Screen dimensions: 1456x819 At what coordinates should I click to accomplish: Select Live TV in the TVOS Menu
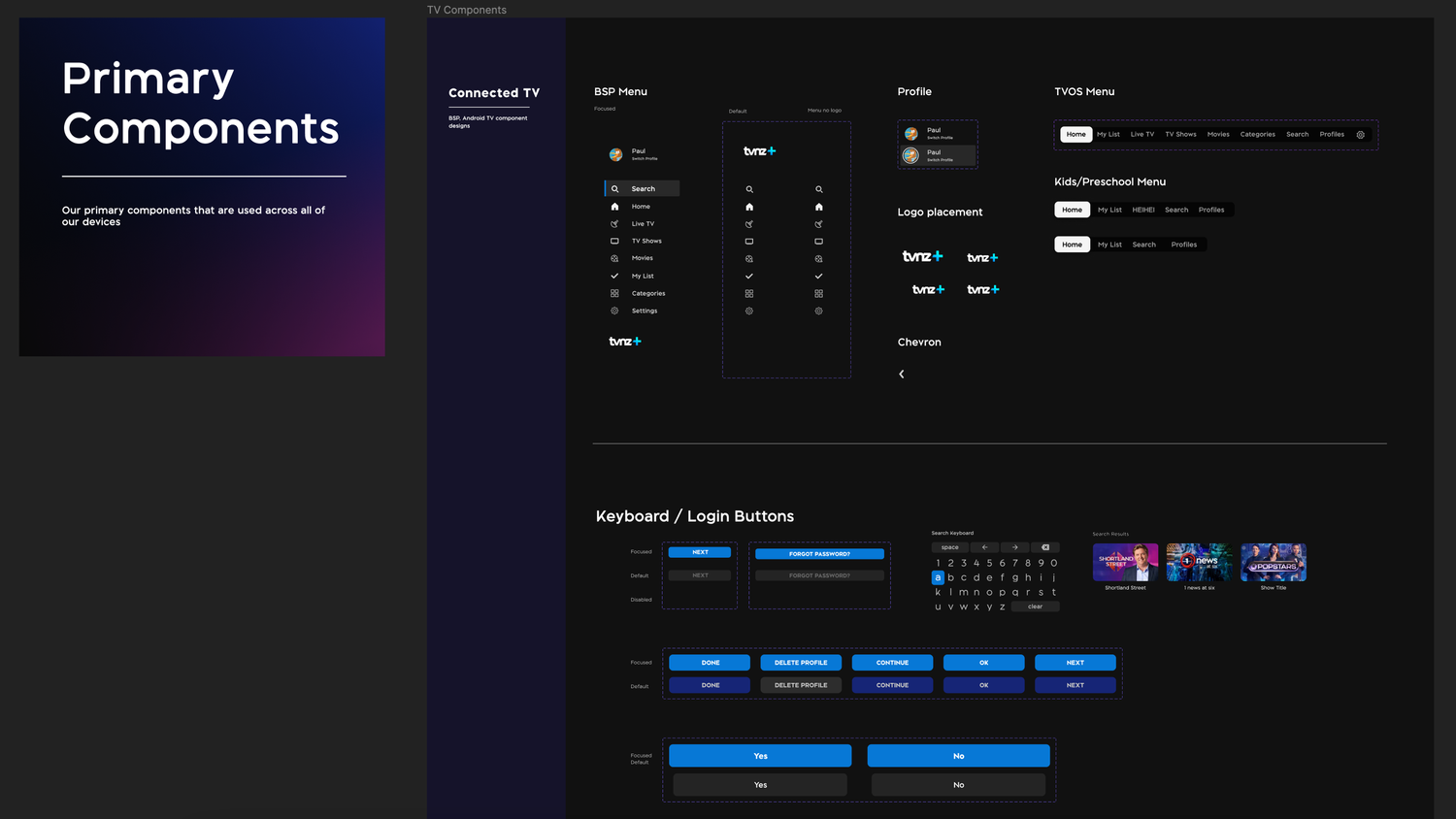point(1142,135)
